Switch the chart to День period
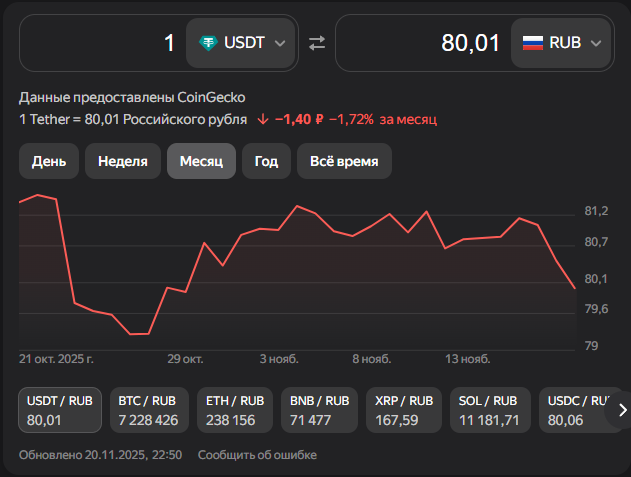The height and width of the screenshot is (477, 631). point(49,161)
